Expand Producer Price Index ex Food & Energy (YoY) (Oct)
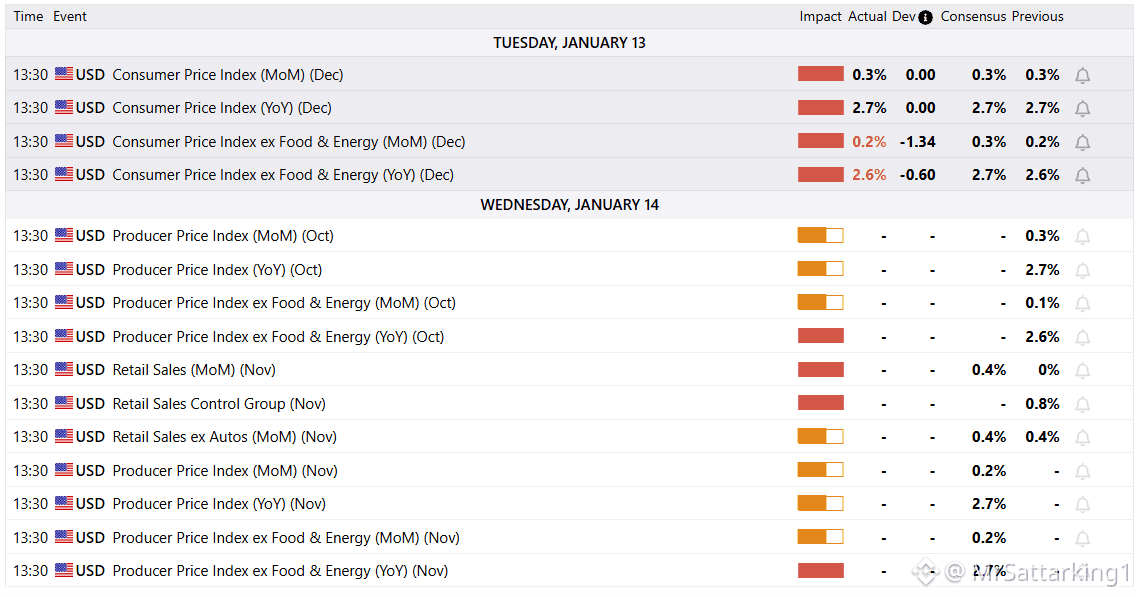Screen dimensions: 1140x597 278,337
